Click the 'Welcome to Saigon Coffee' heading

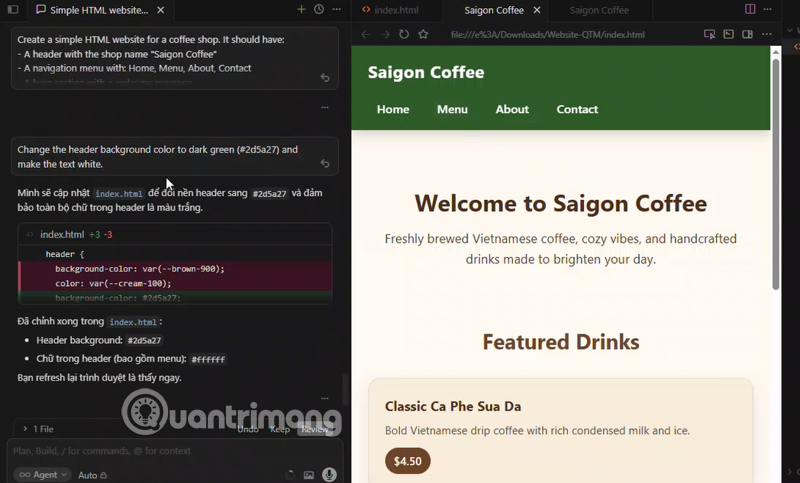[561, 204]
